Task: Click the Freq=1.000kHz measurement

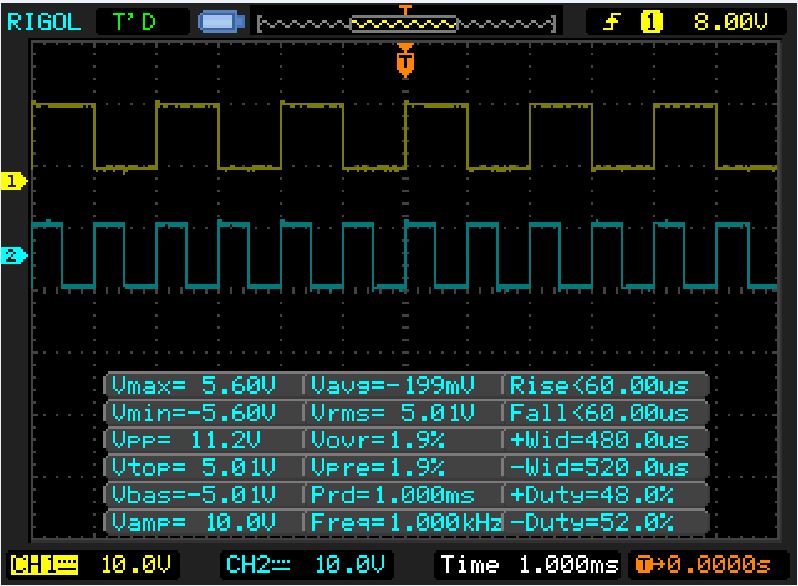Action: (406, 522)
